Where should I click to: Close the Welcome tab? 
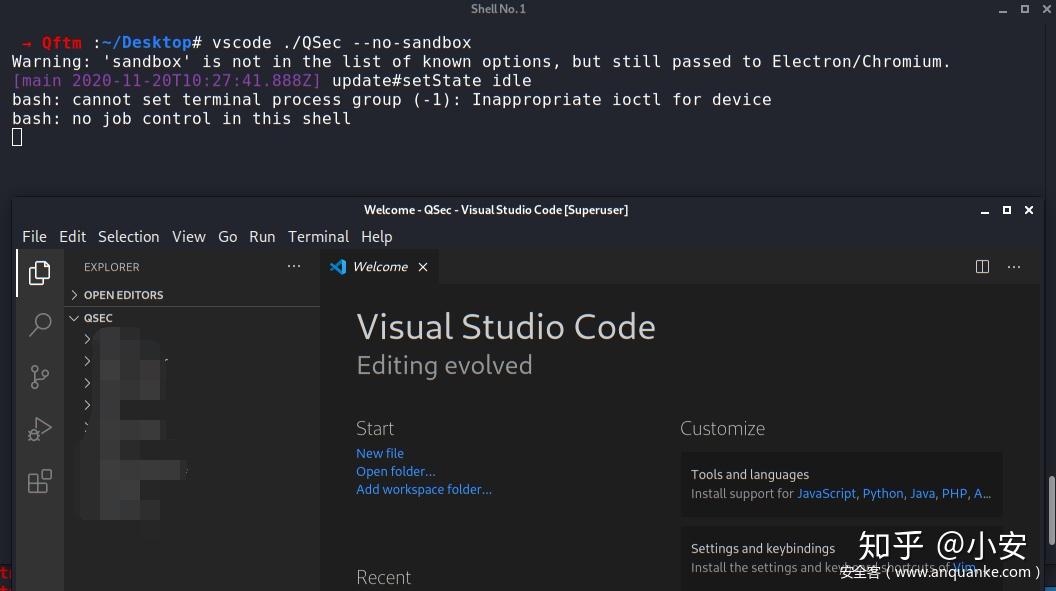tap(423, 267)
